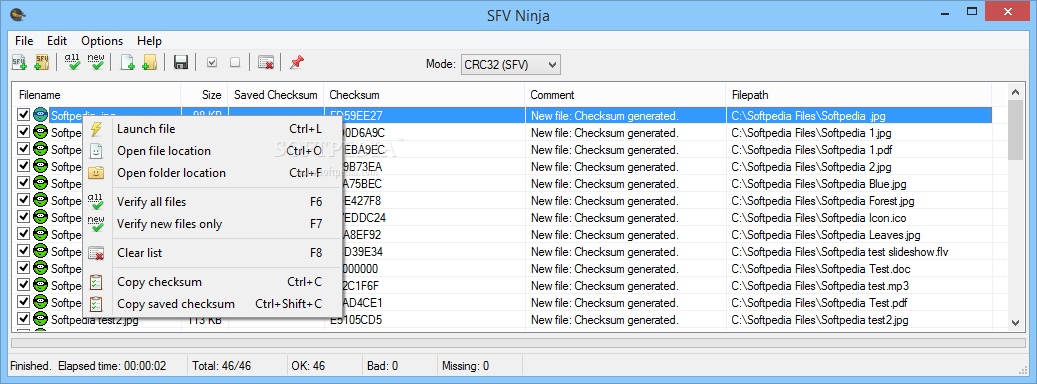1037x384 pixels.
Task: Uncheck the checkbox of the Softpedia 2.jpg row
Action: click(24, 166)
